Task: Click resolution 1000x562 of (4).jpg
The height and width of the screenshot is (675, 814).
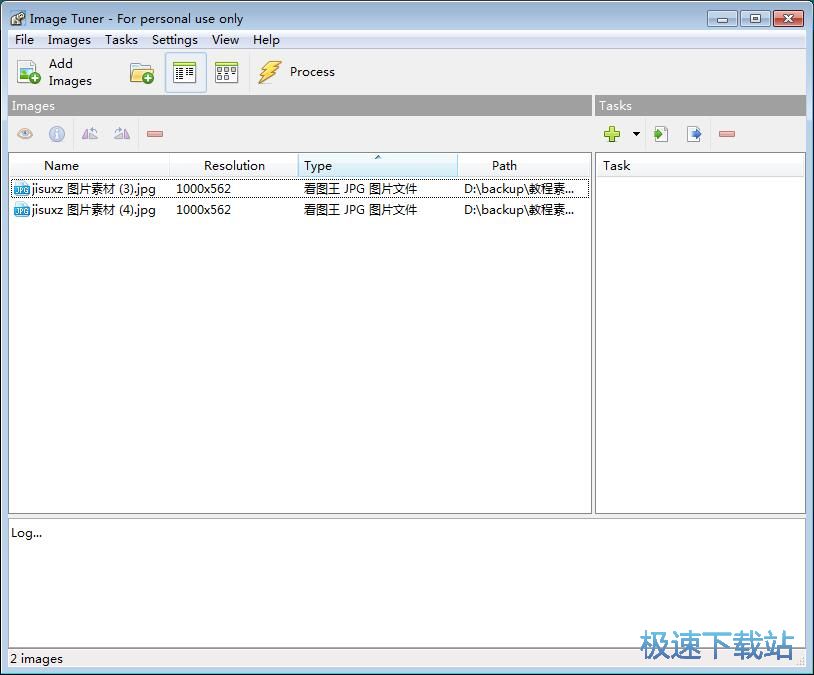Action: point(204,210)
